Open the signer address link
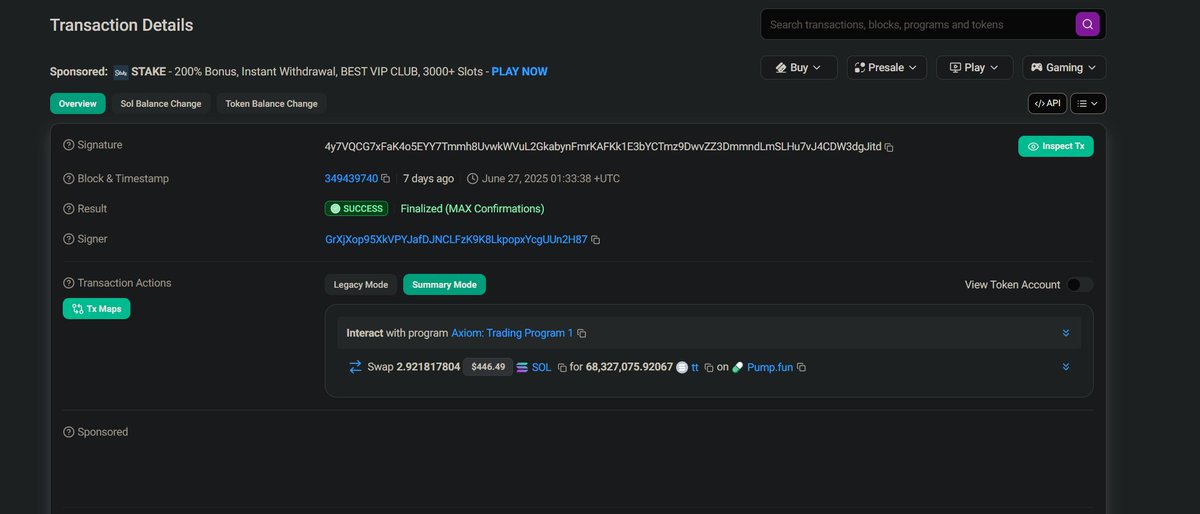The width and height of the screenshot is (1200, 514). pos(456,240)
